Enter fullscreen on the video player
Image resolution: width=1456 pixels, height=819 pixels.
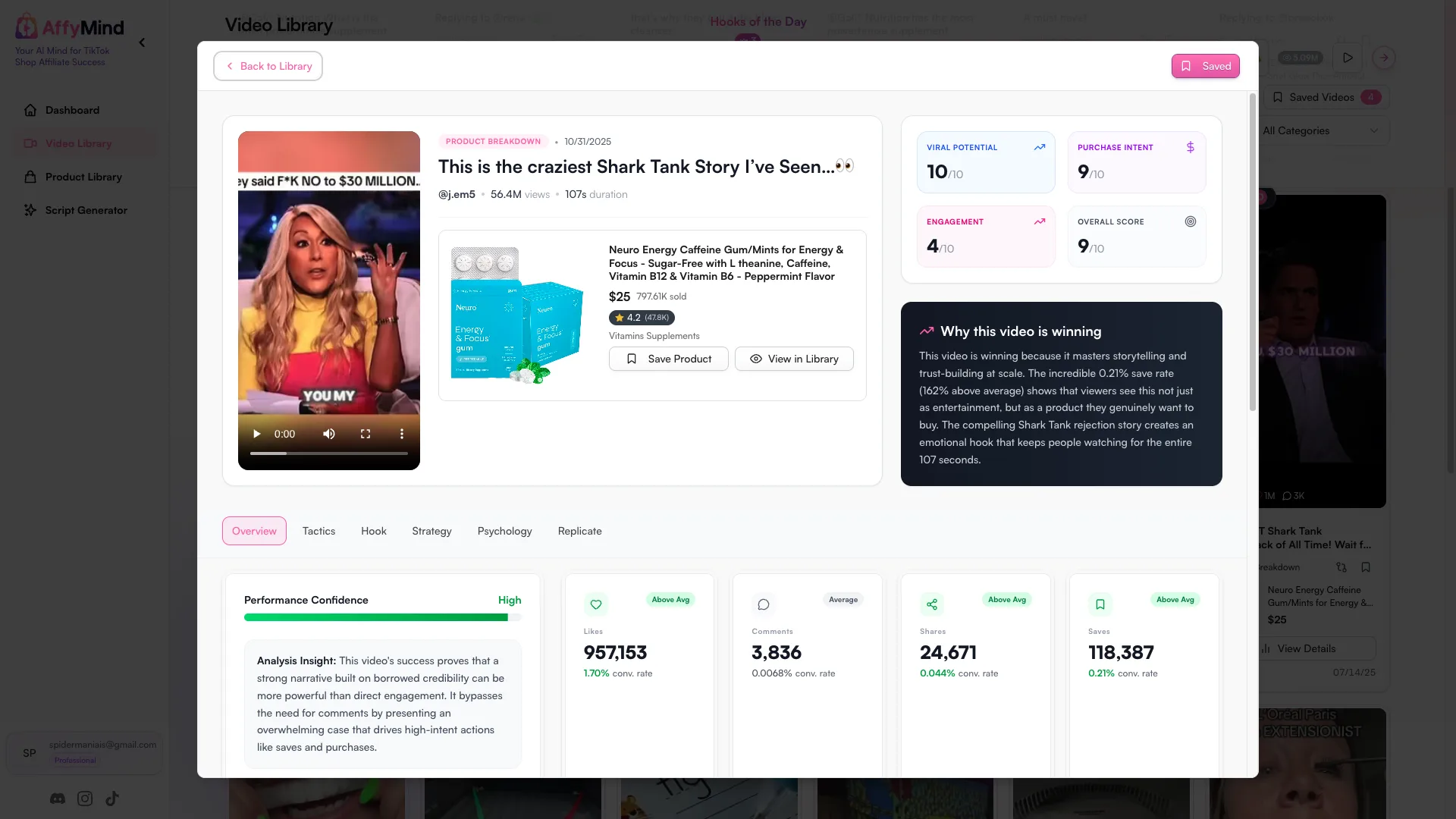pos(366,434)
